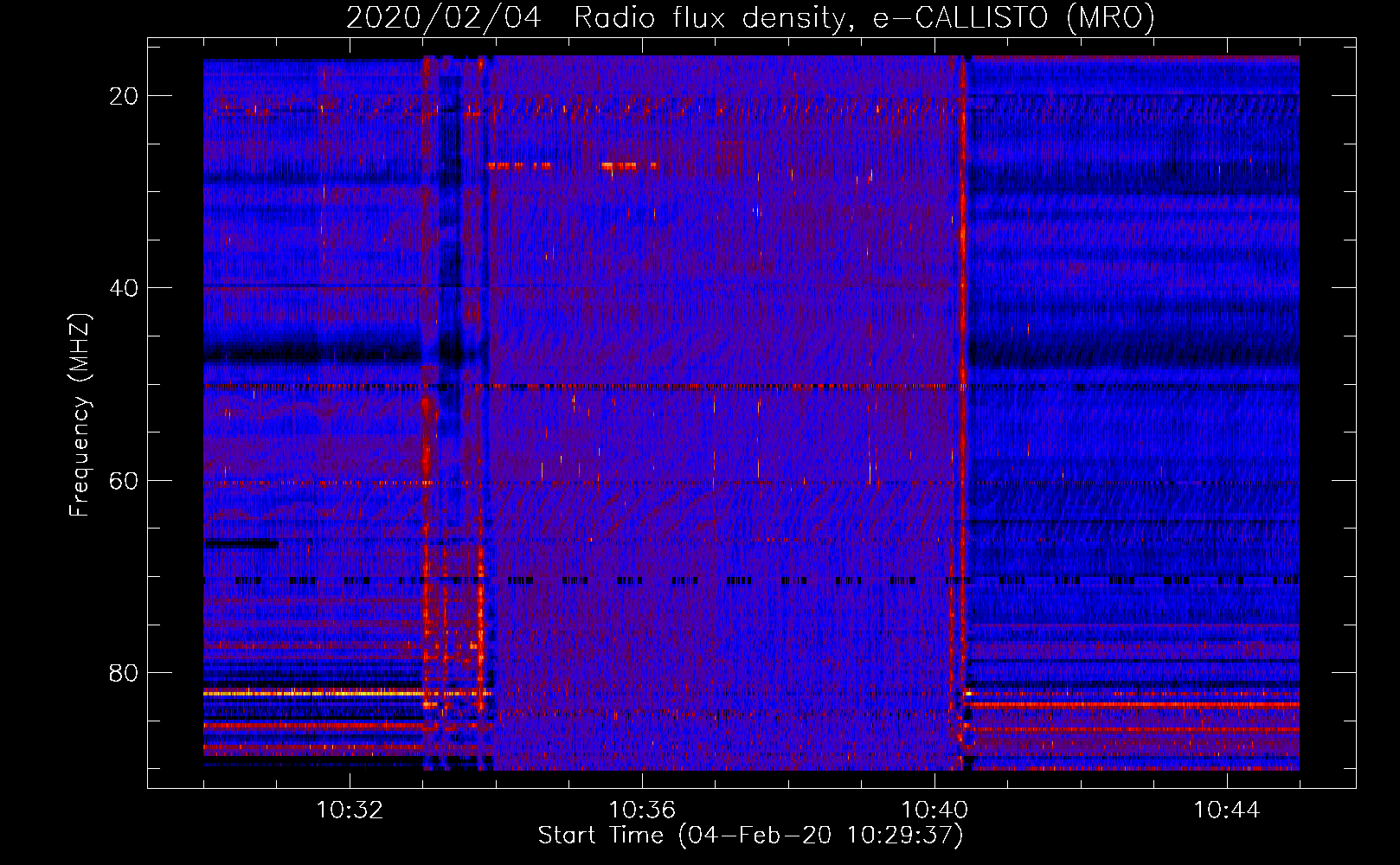
Task: Select the '10:32' time axis label
Action: click(x=350, y=811)
